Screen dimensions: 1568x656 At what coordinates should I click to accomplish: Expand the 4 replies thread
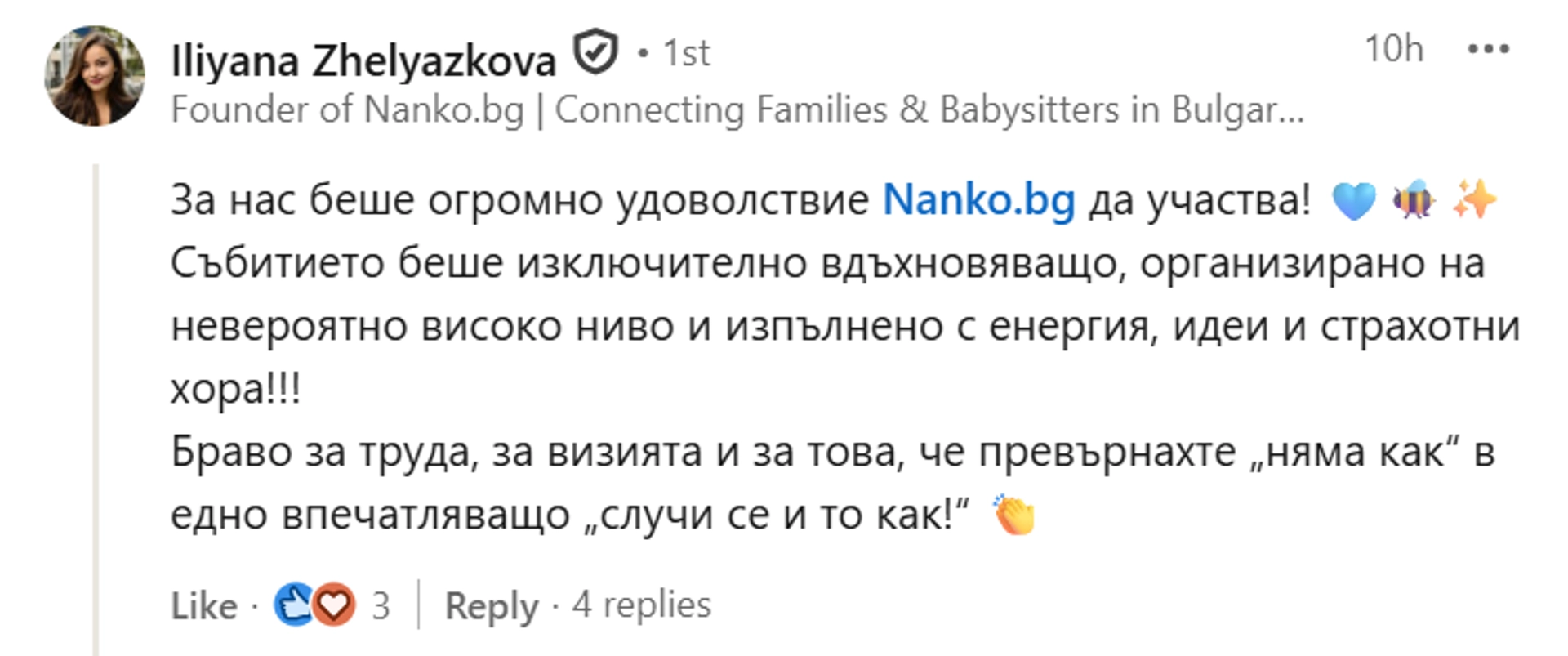(x=641, y=605)
